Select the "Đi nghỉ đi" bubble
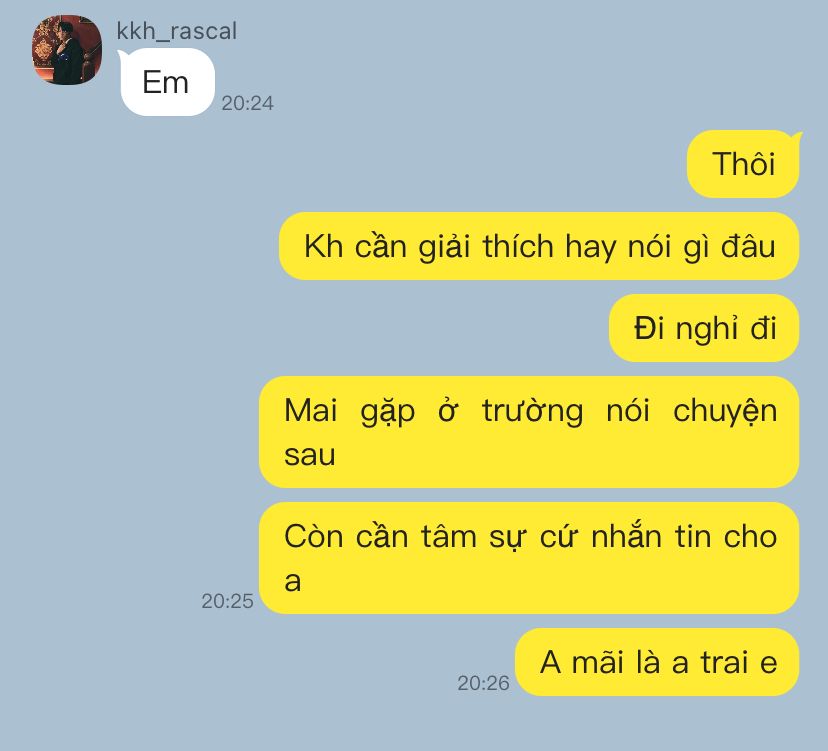 (704, 328)
